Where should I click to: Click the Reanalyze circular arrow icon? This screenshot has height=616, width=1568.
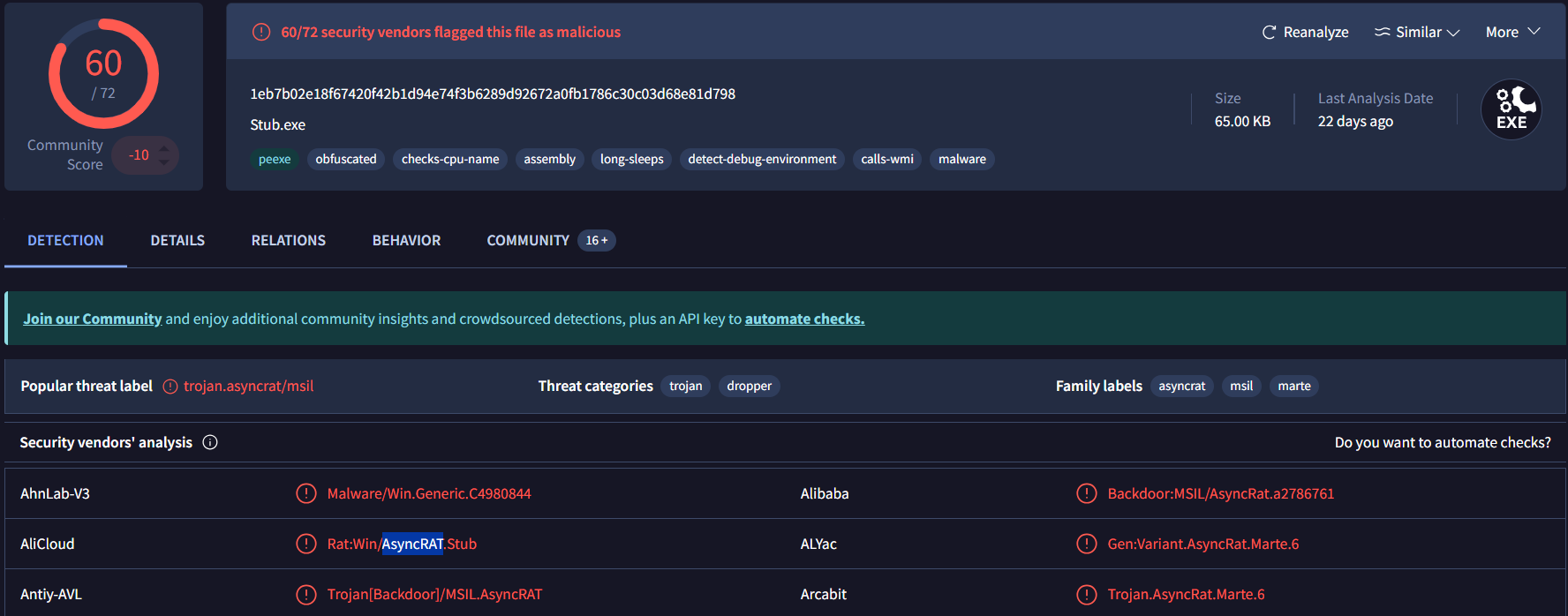[x=1270, y=33]
